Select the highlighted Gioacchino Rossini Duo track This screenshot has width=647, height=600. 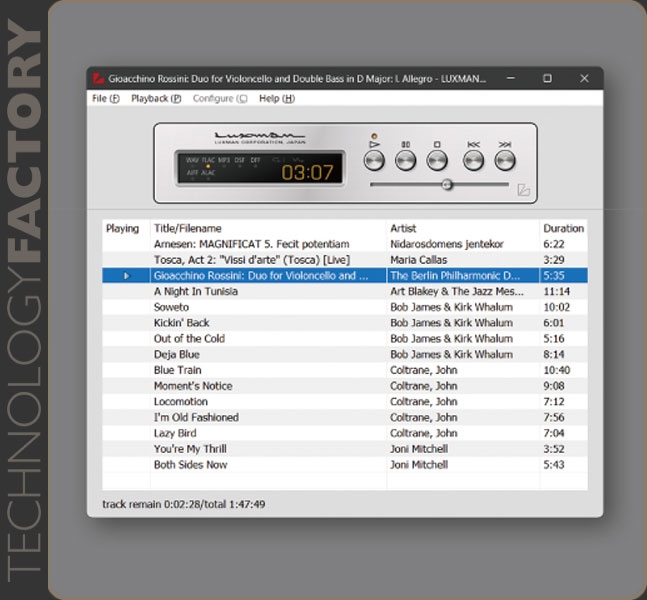345,276
